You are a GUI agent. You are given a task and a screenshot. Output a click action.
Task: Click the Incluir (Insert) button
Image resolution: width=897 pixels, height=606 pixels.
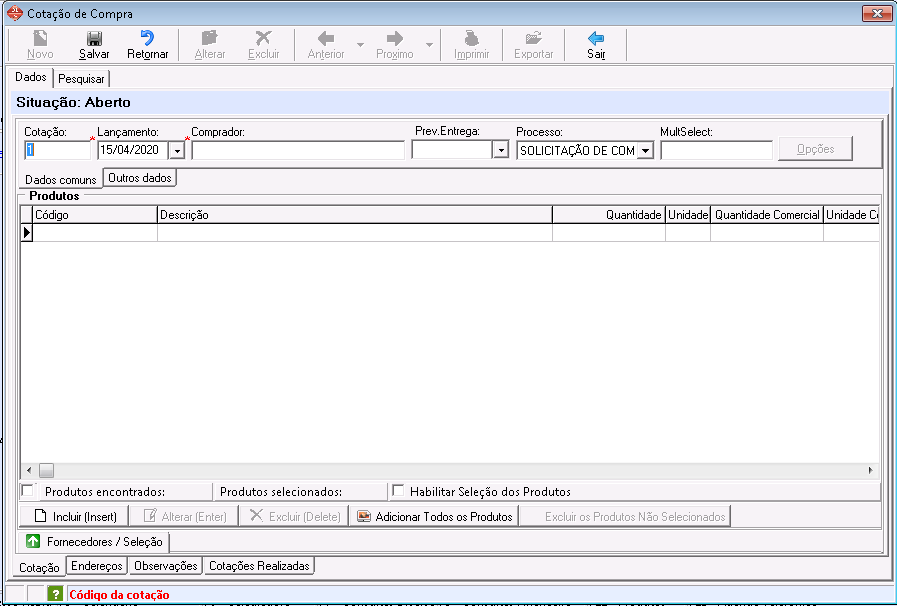coord(76,516)
